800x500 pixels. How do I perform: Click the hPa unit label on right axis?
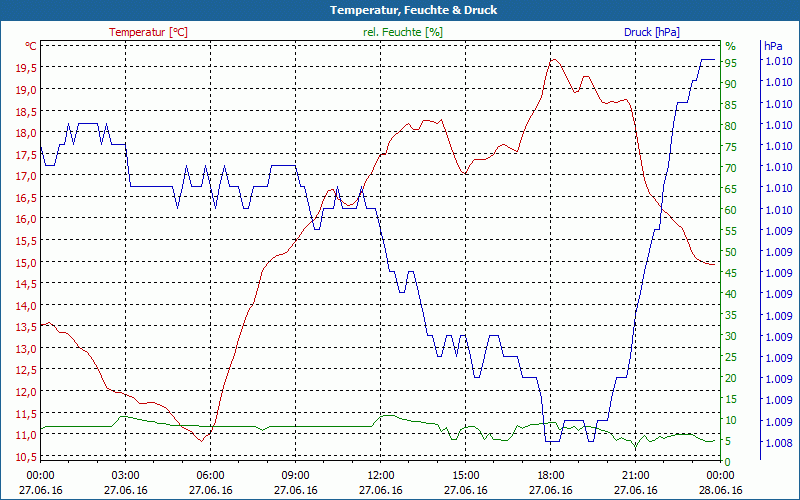click(773, 46)
